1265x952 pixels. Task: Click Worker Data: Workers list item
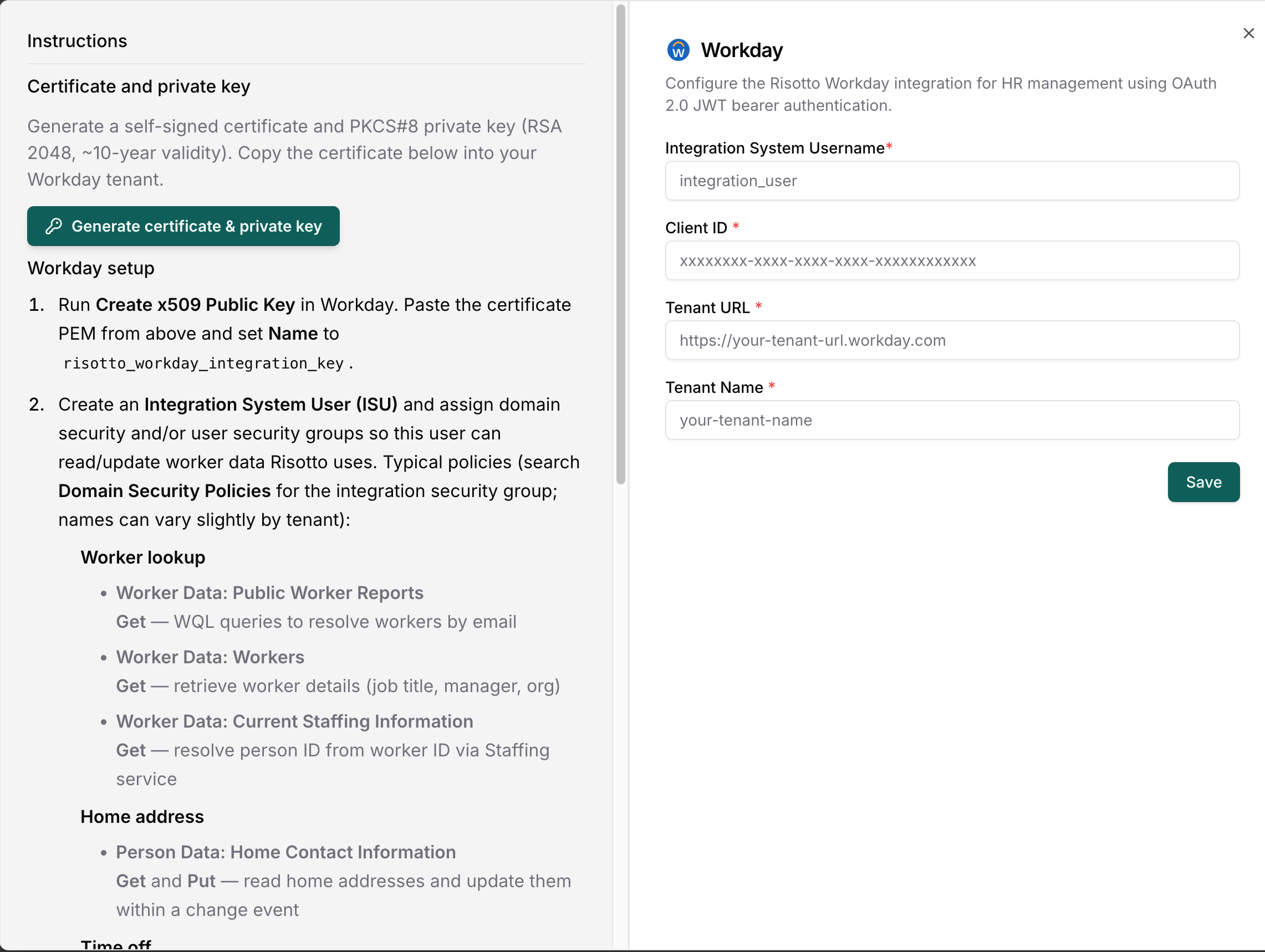[x=211, y=657]
